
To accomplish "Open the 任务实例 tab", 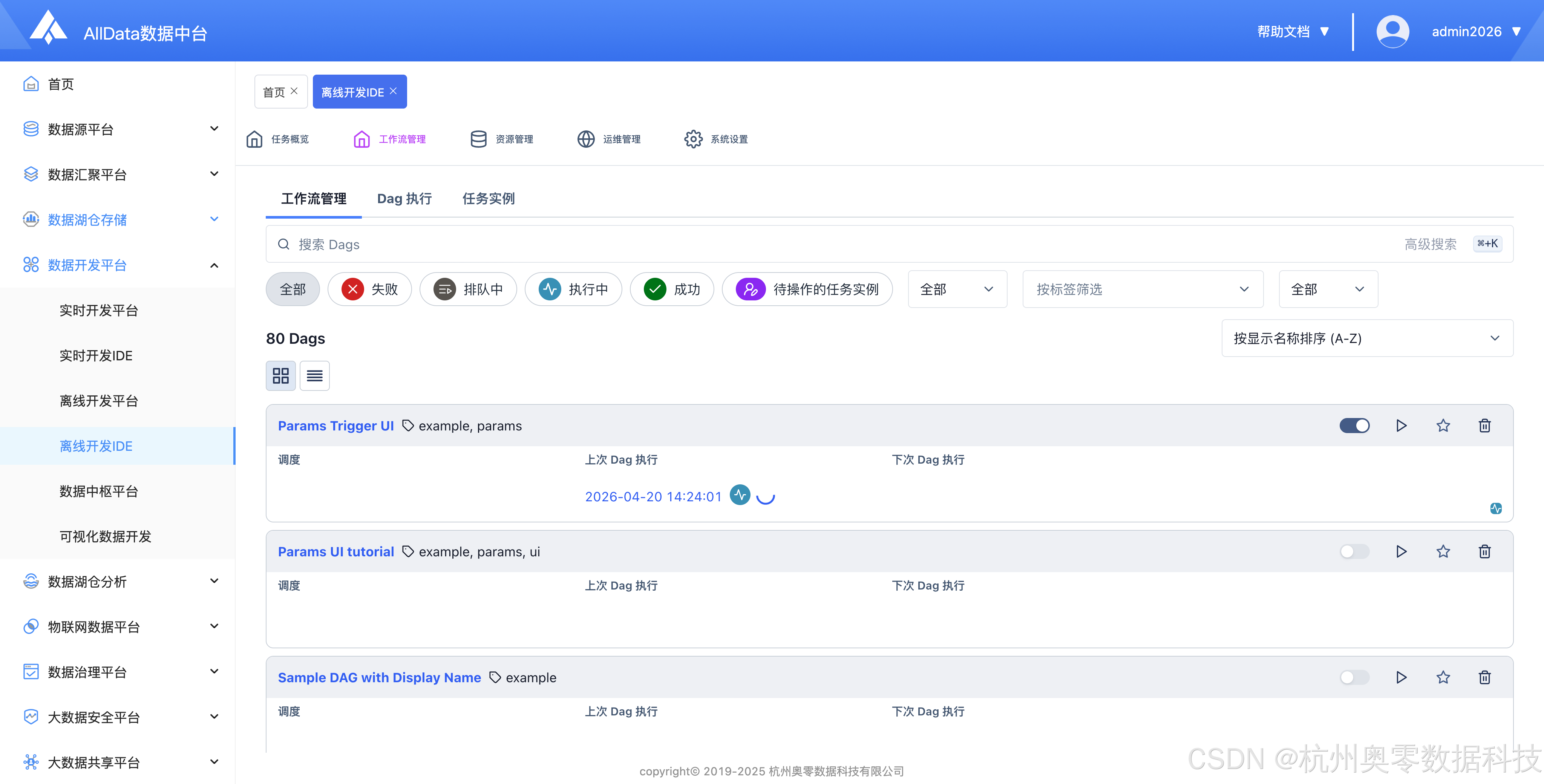I will [x=488, y=198].
